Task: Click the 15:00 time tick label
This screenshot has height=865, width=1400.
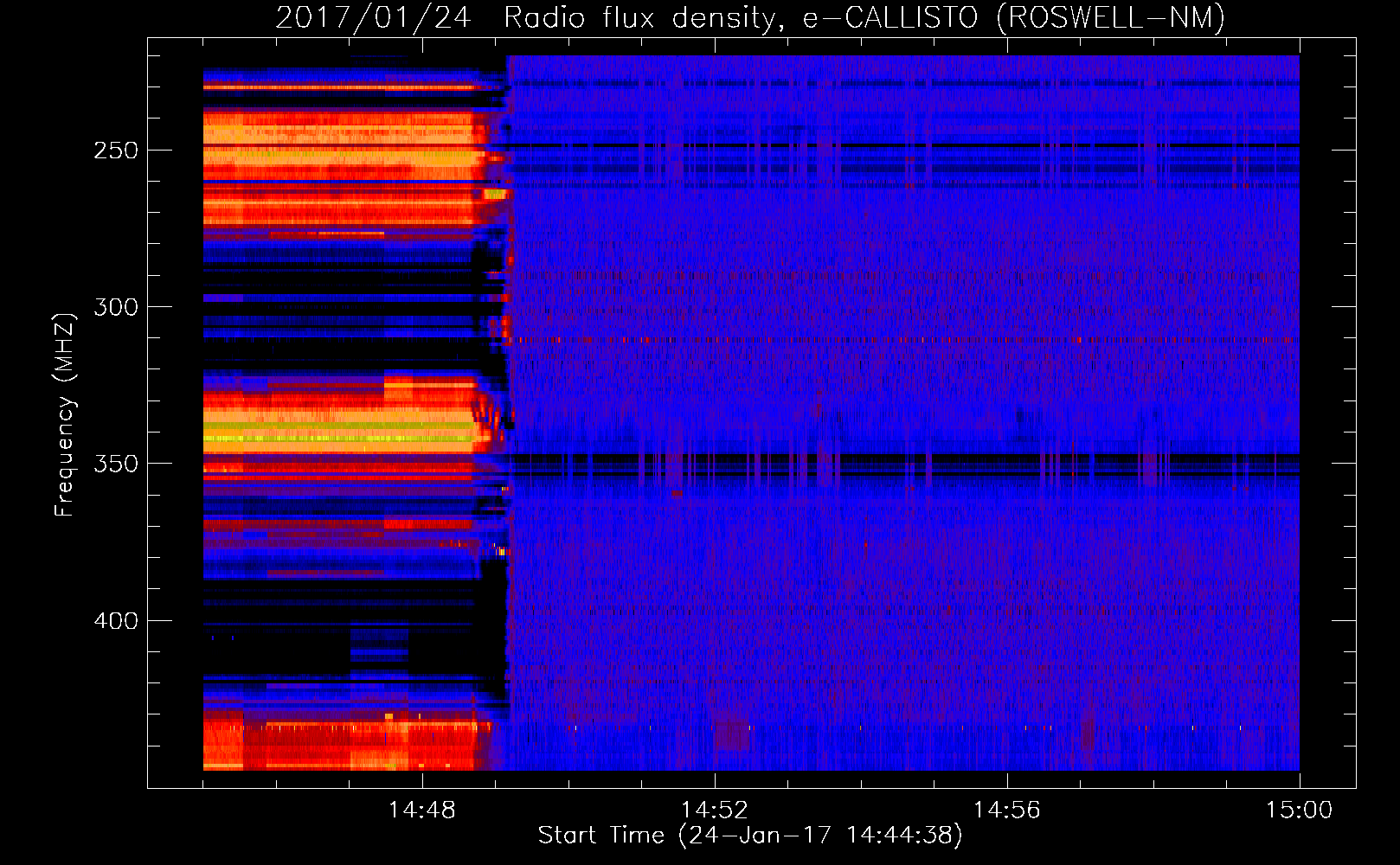Action: [1300, 811]
